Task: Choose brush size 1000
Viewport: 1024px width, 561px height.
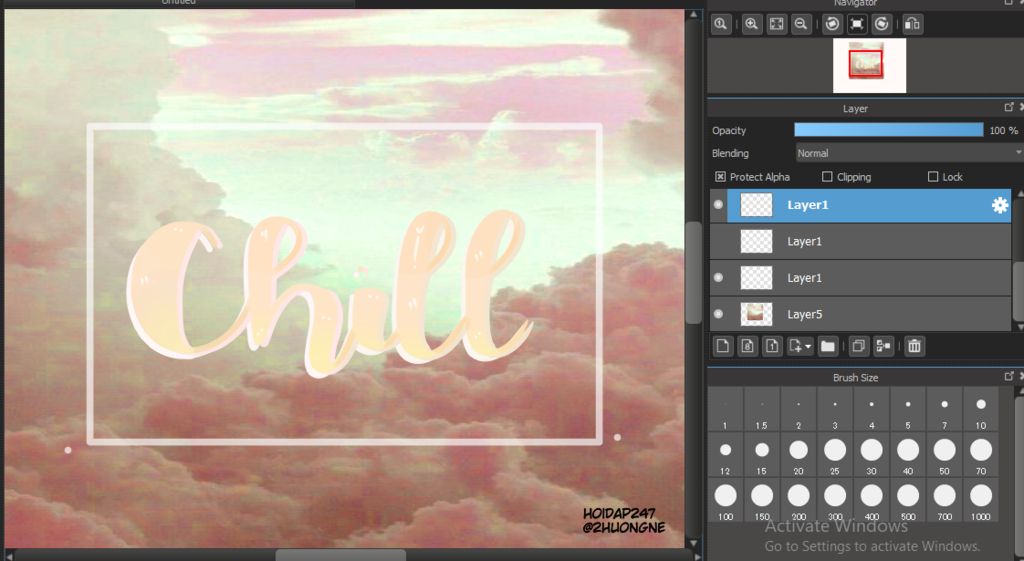Action: 981,501
